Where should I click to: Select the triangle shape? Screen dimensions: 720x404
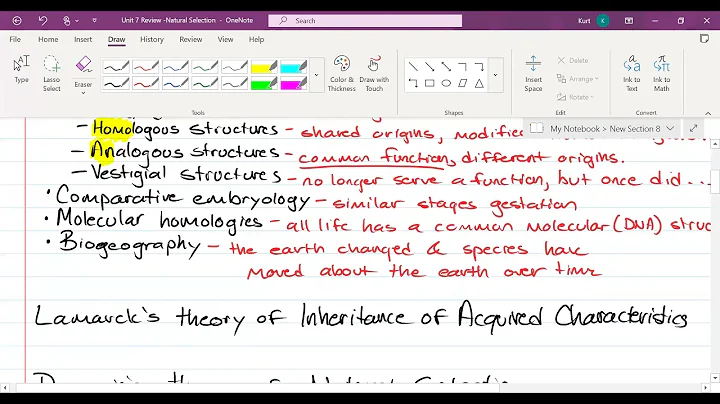(x=479, y=84)
